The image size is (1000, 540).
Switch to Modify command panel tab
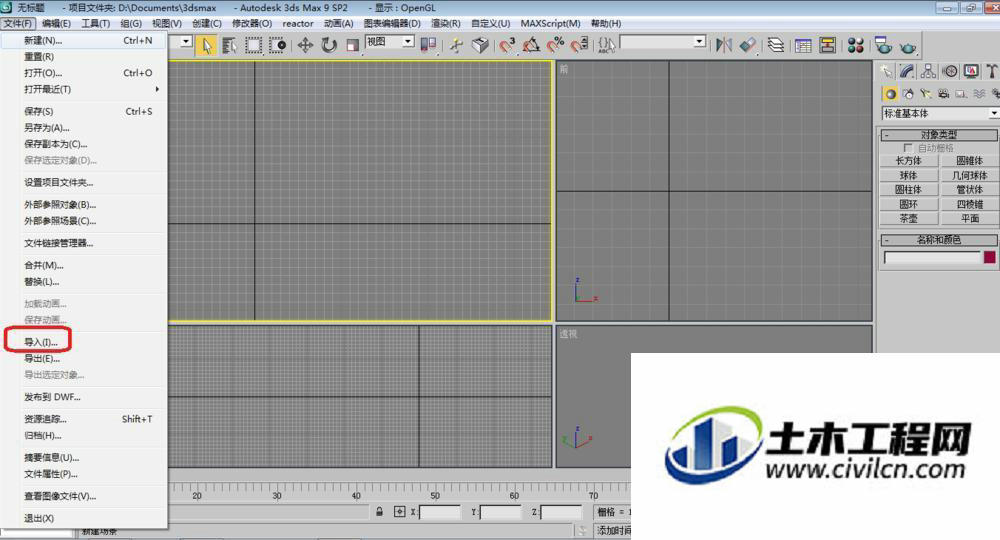(907, 71)
